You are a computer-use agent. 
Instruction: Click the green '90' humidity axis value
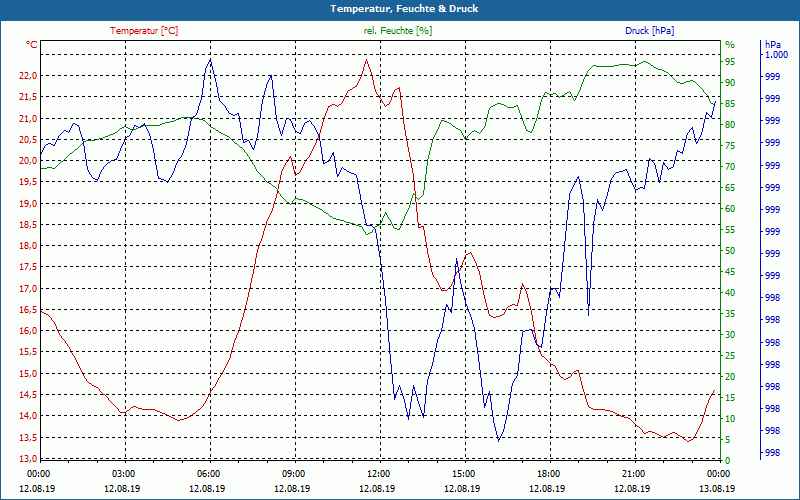(x=730, y=83)
